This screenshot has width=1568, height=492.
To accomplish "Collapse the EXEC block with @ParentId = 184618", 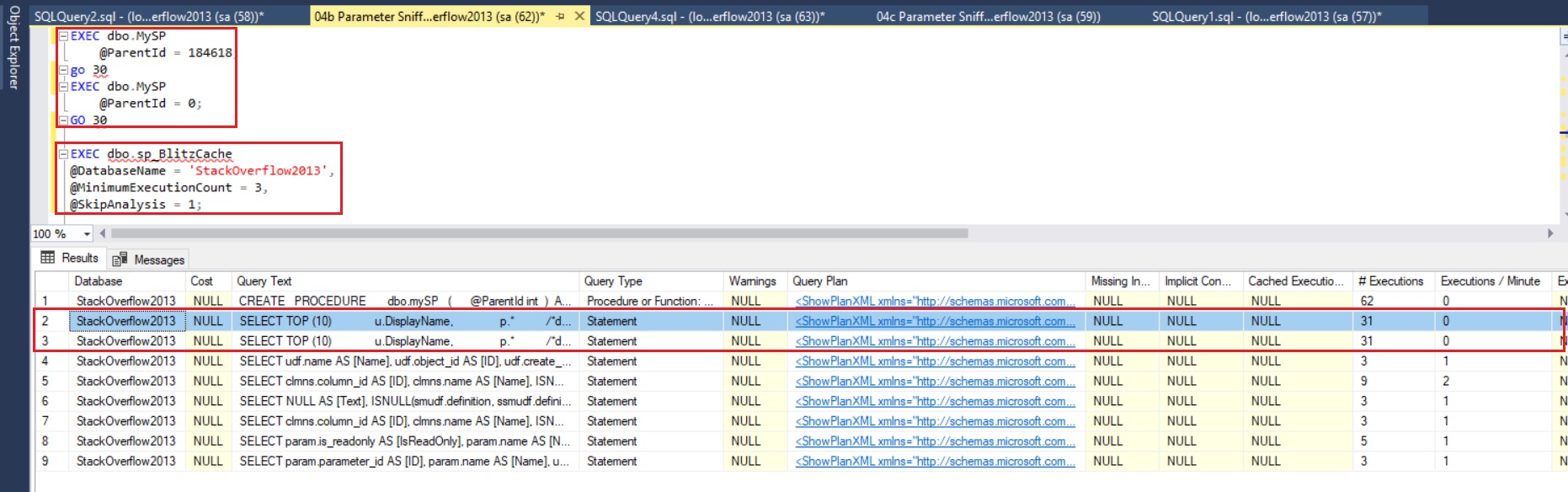I will click(x=63, y=36).
